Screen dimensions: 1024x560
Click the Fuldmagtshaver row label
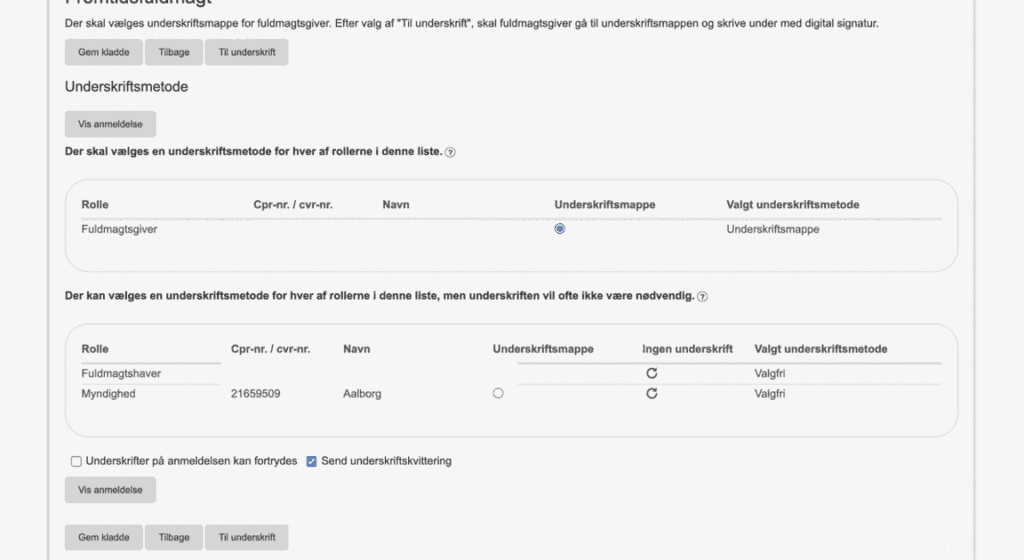click(121, 373)
